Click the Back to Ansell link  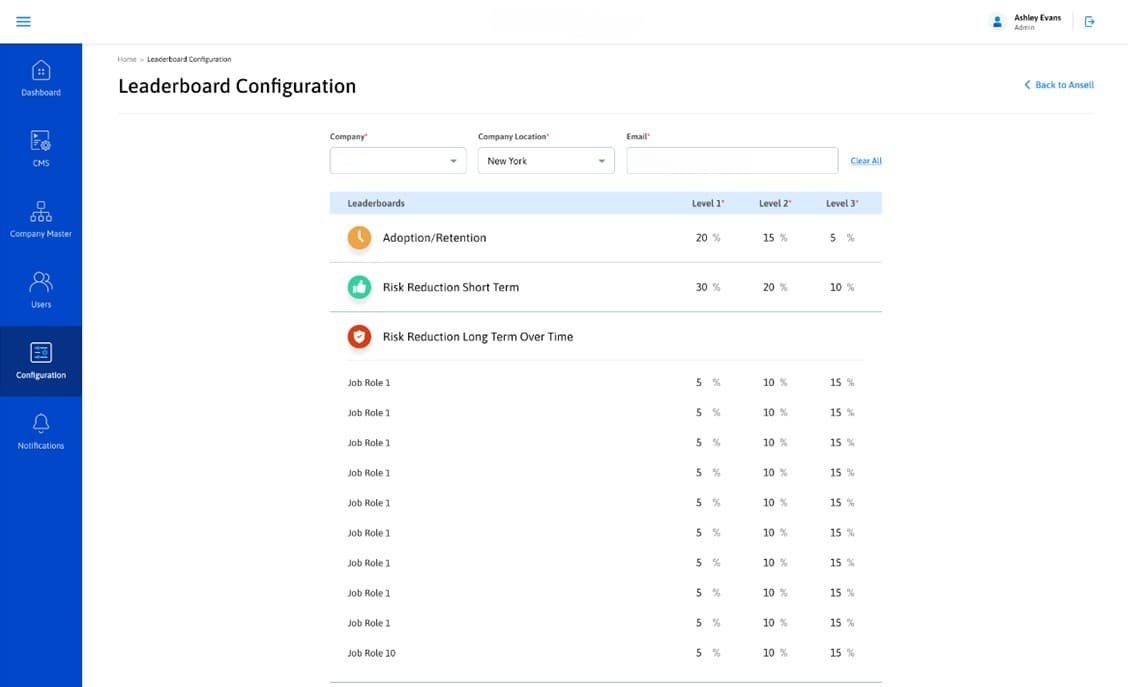tap(1059, 85)
